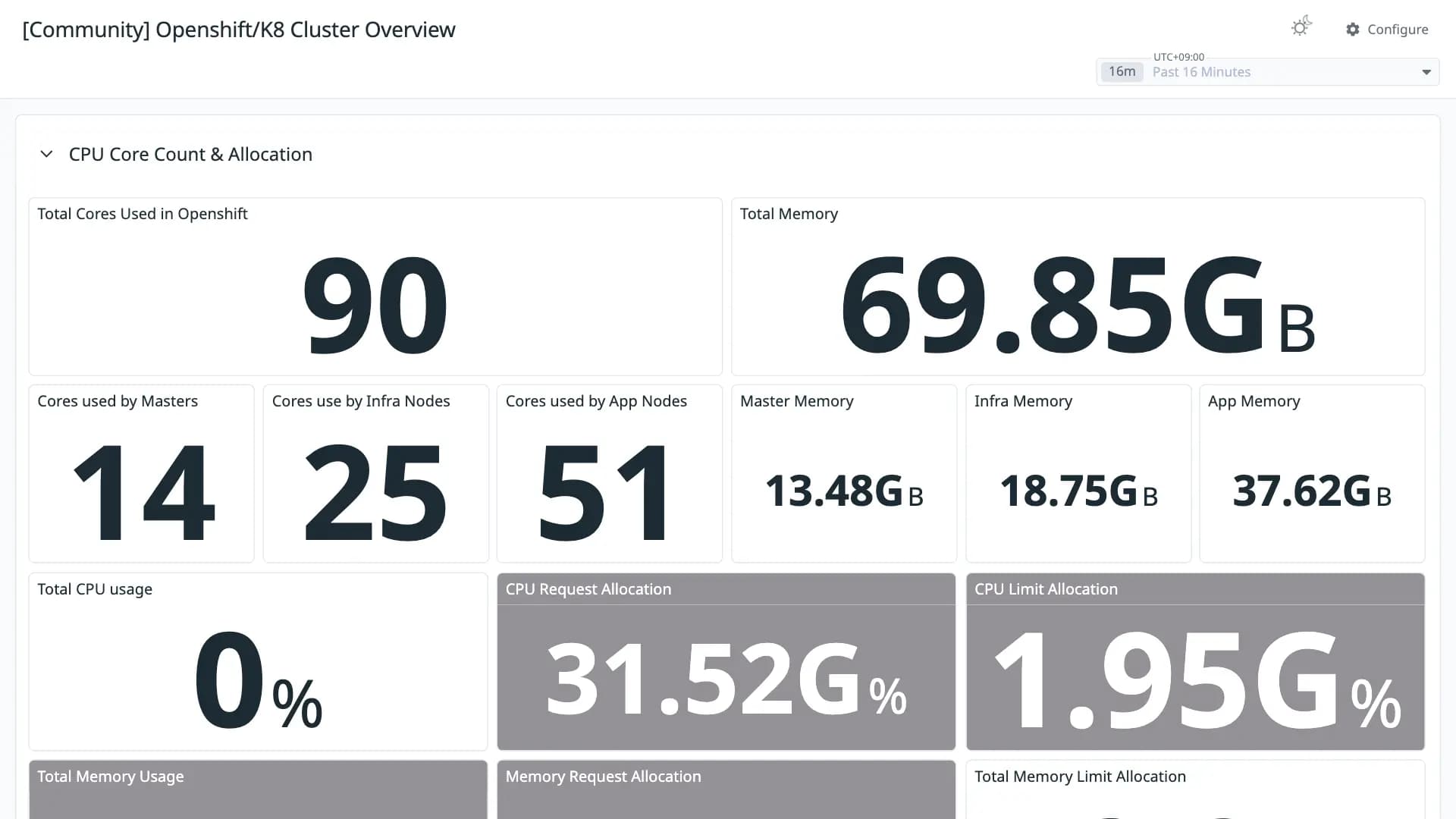1456x819 pixels.
Task: Click the 69.85GB total memory value
Action: click(1078, 304)
